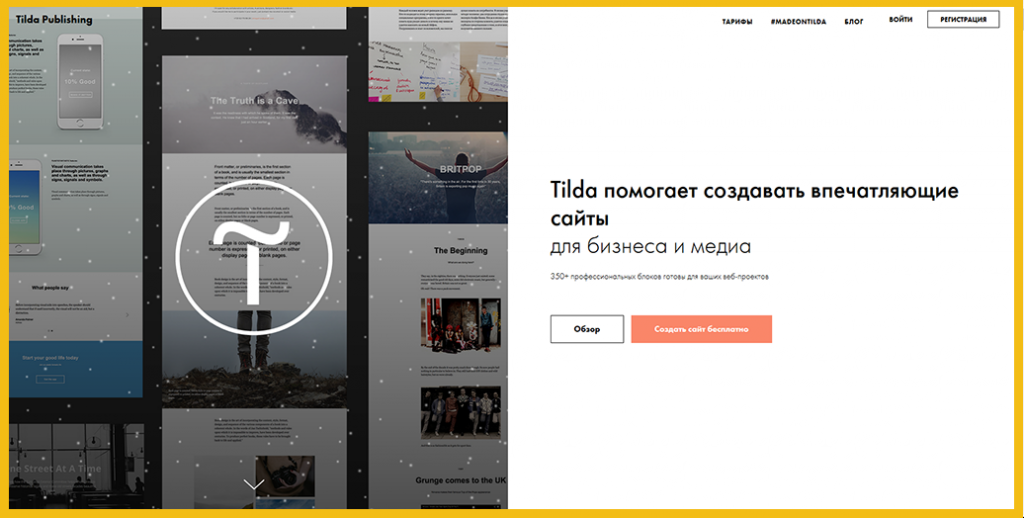The width and height of the screenshot is (1024, 518).
Task: Click the down chevron arrow
Action: 253,484
